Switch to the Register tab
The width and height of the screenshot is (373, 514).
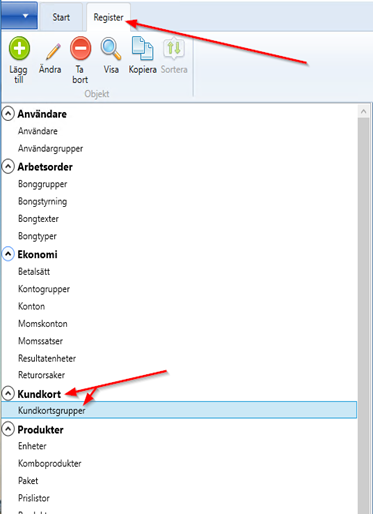108,17
